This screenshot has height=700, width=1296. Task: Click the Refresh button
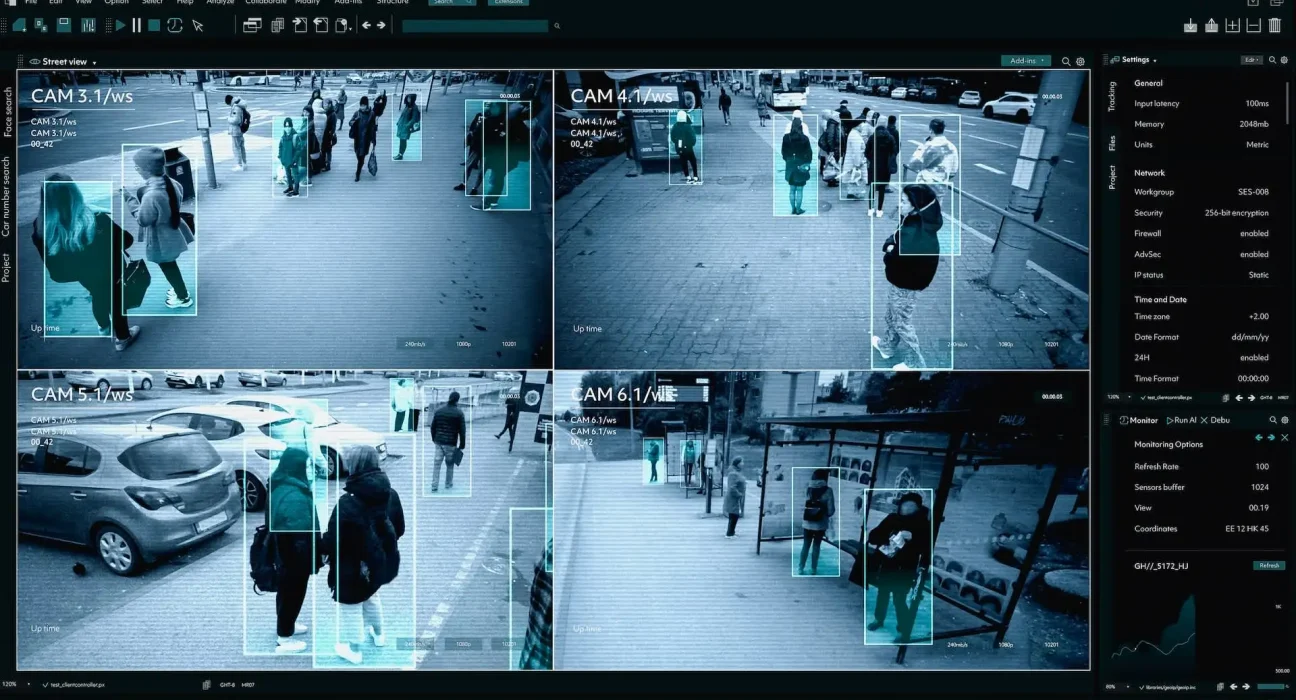tap(1269, 566)
